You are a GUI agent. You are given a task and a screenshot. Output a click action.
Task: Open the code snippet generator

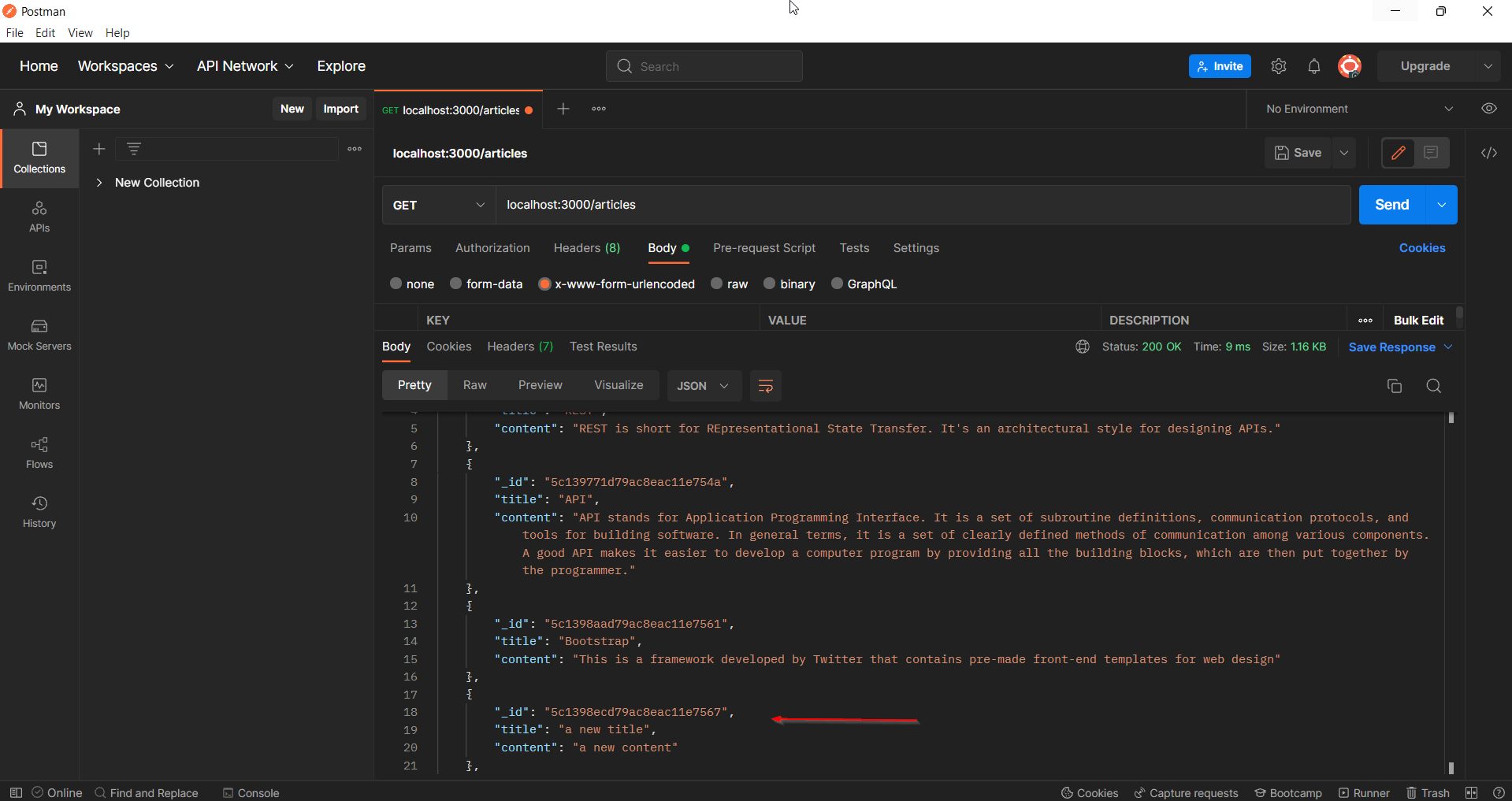[1489, 153]
